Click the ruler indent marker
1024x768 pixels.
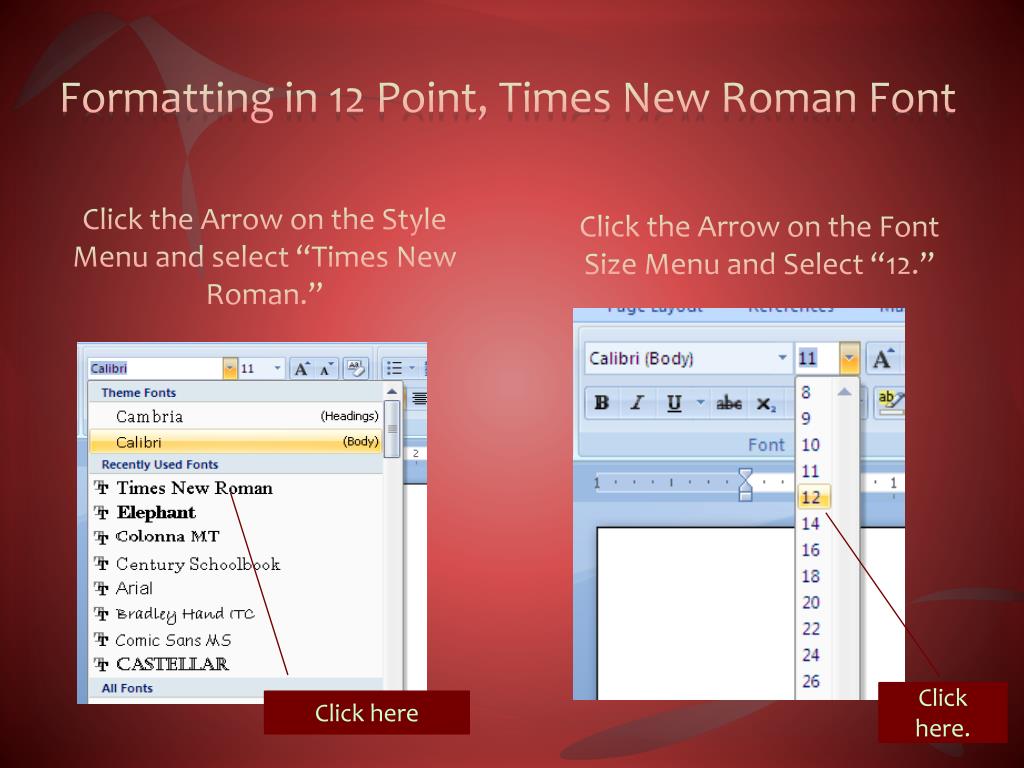(x=745, y=485)
